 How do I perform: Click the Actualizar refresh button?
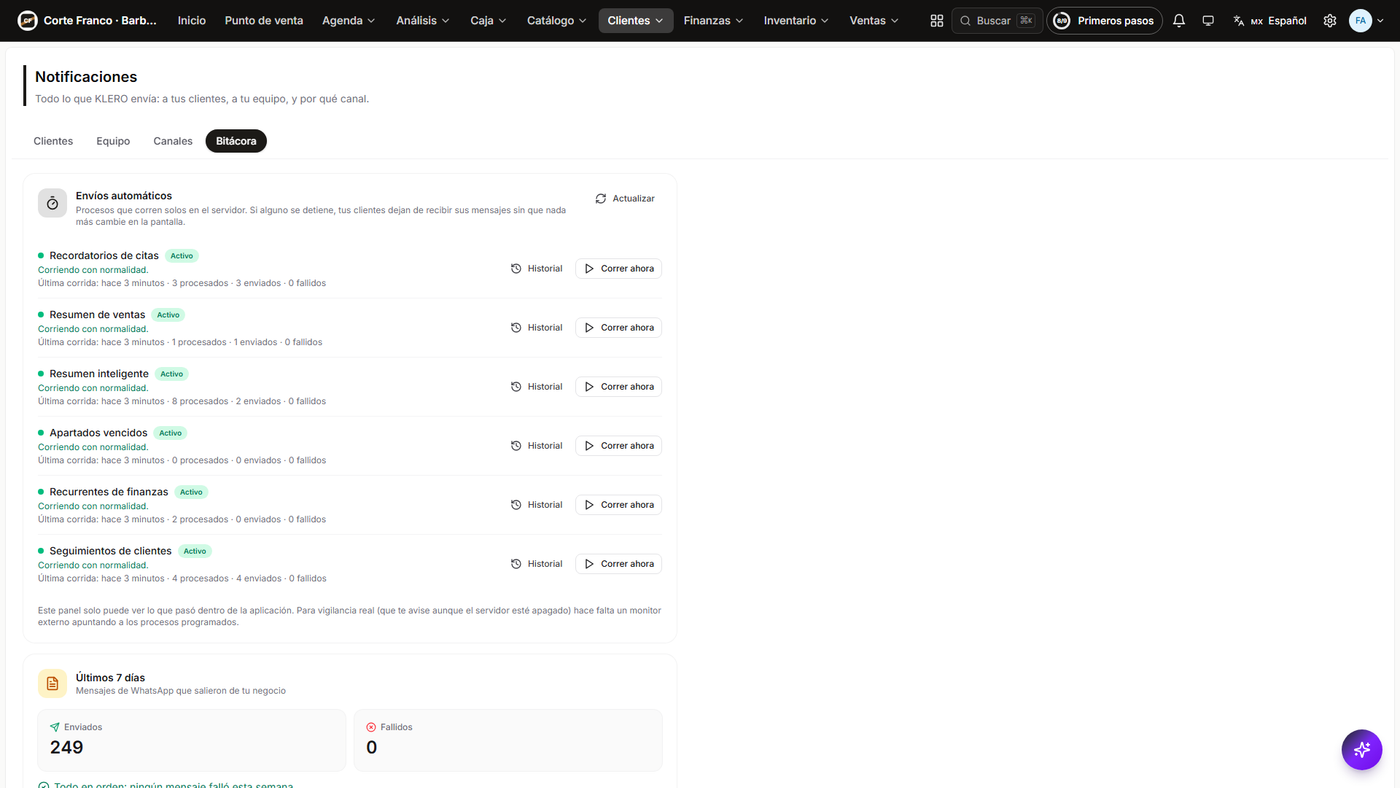[625, 199]
